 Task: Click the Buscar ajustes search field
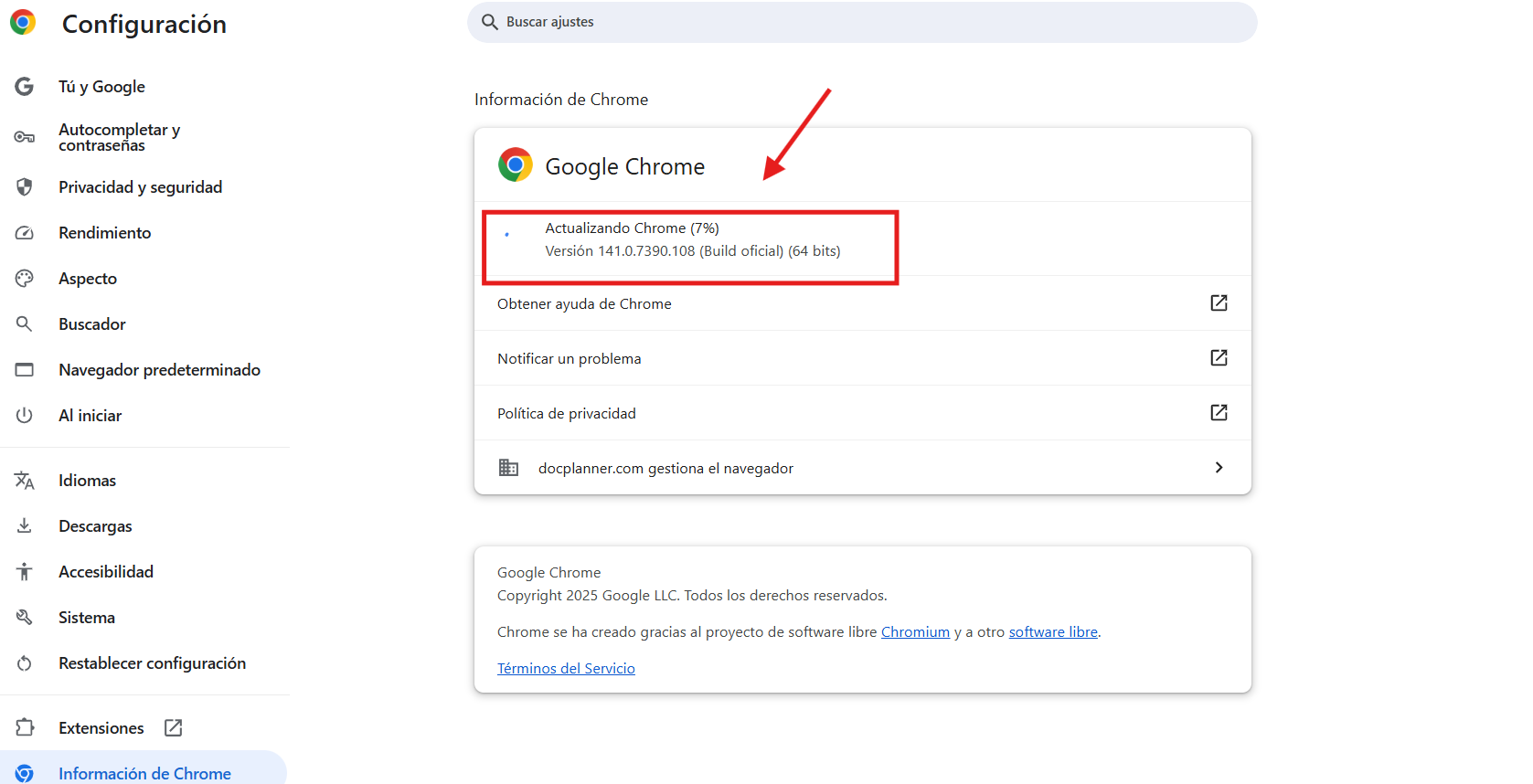click(x=862, y=22)
